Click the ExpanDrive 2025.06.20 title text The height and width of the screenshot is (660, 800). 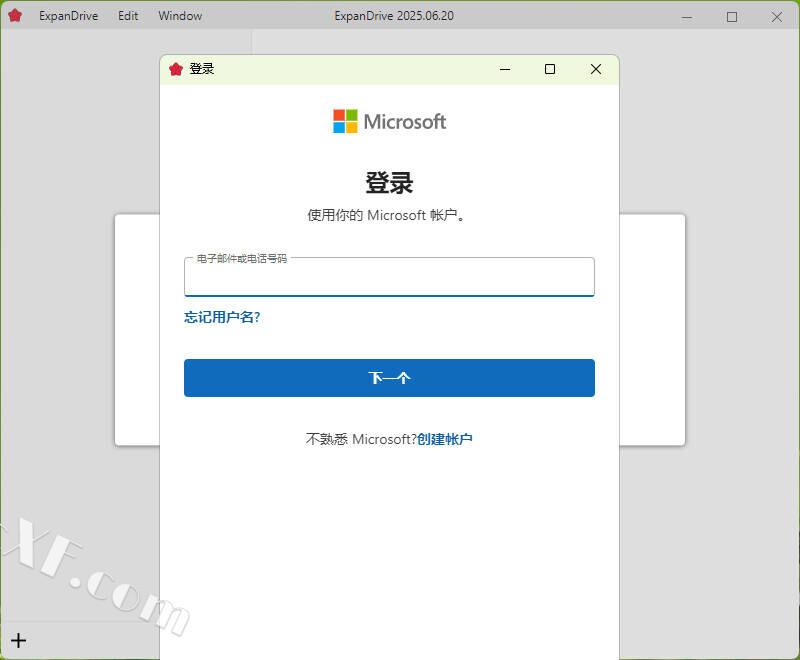[394, 16]
